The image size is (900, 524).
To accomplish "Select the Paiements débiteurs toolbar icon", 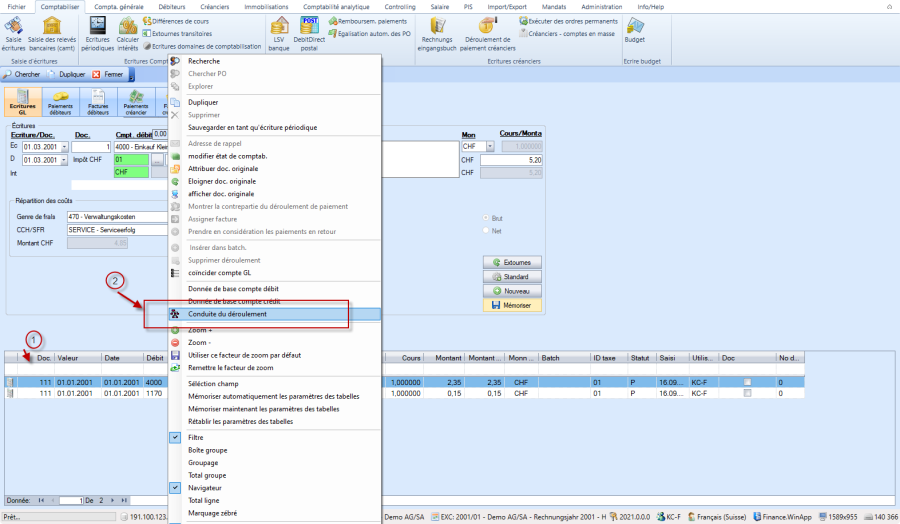I will (60, 102).
